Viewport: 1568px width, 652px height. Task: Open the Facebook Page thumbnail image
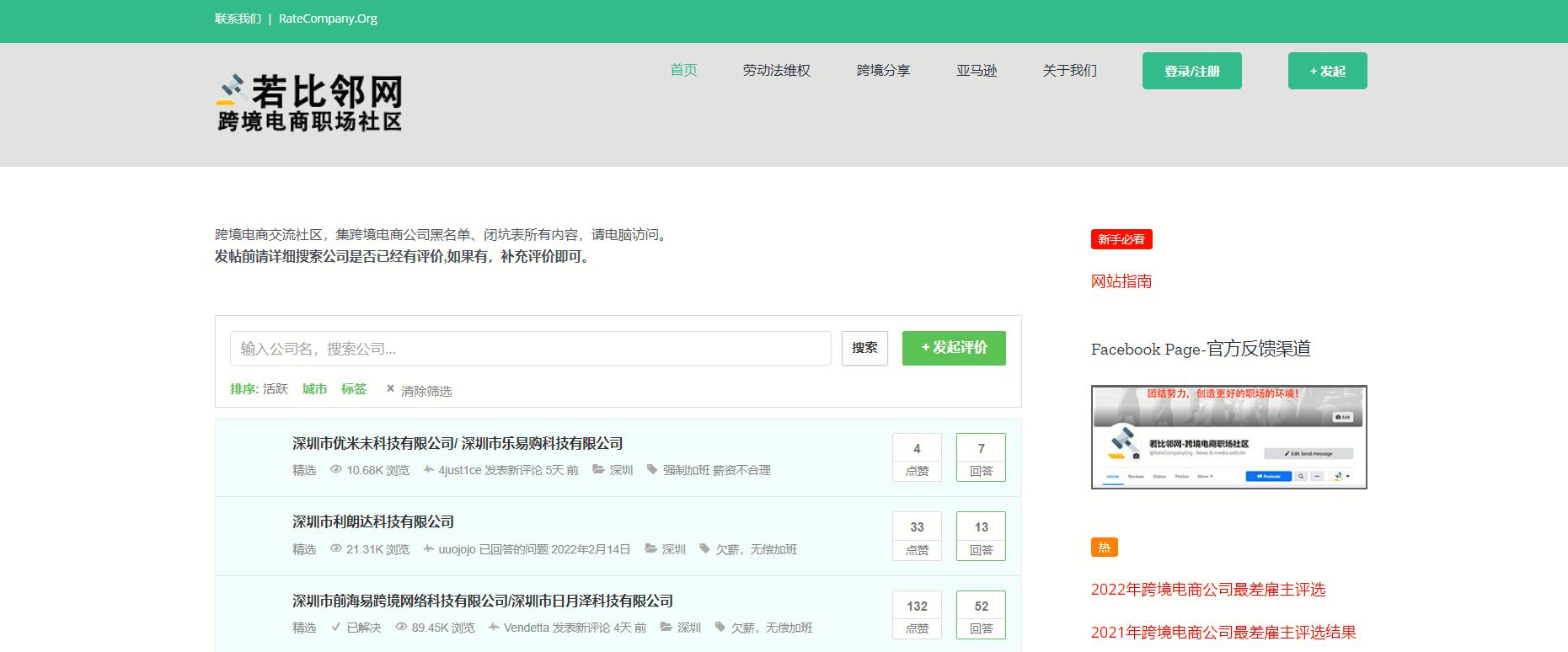(x=1228, y=437)
